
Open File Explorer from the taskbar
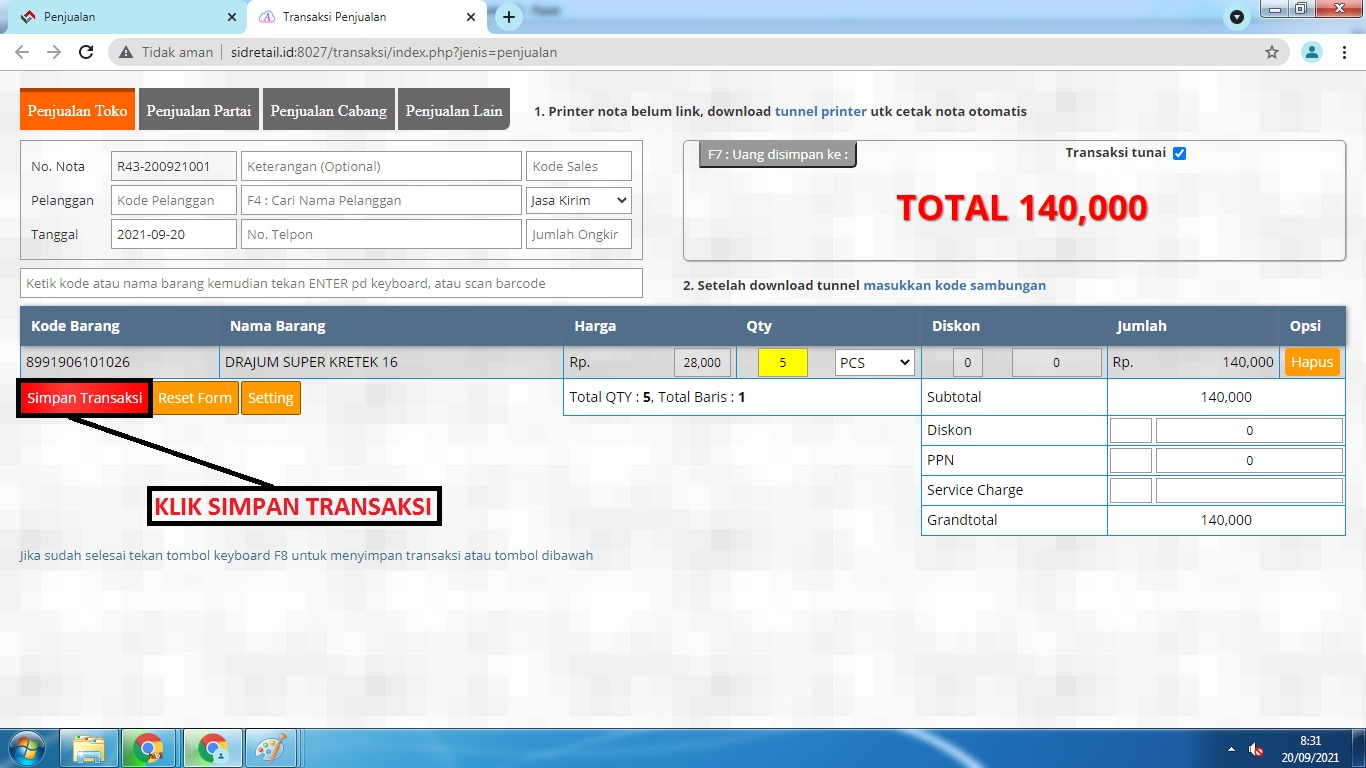pyautogui.click(x=89, y=748)
